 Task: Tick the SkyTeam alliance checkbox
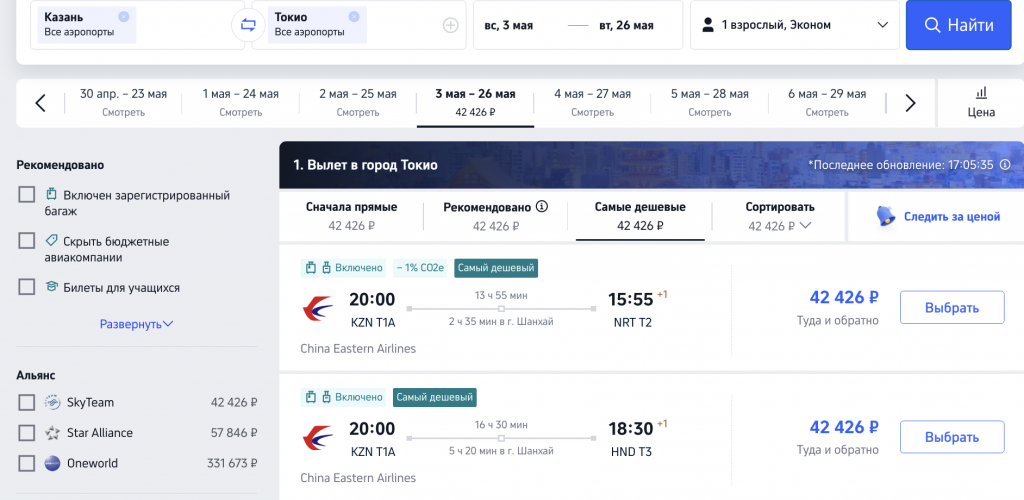coord(27,402)
